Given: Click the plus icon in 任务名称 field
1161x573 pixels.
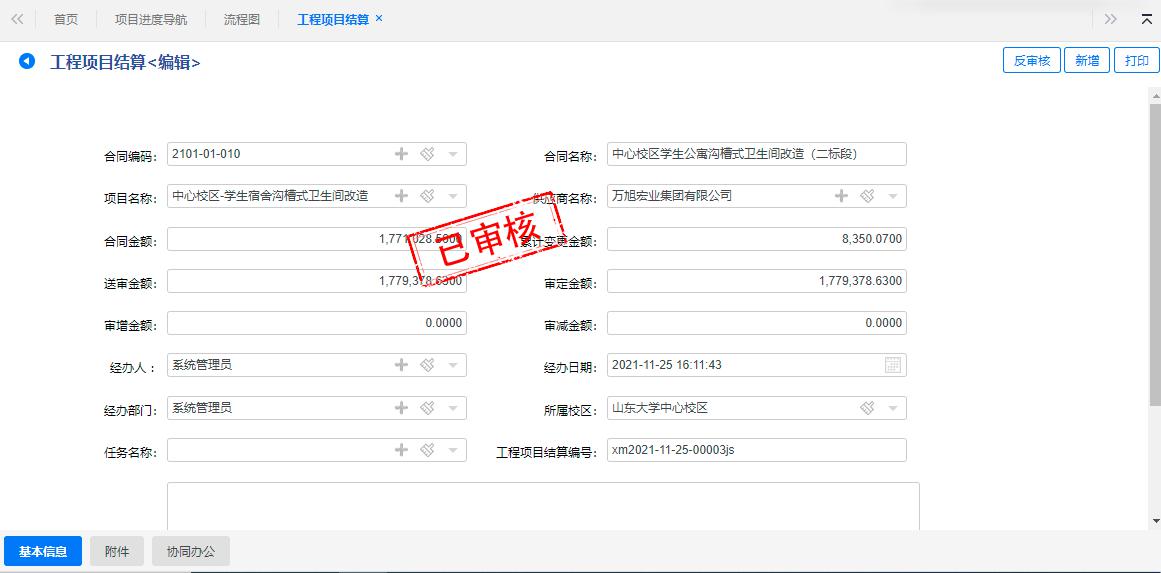Looking at the screenshot, I should pyautogui.click(x=401, y=450).
